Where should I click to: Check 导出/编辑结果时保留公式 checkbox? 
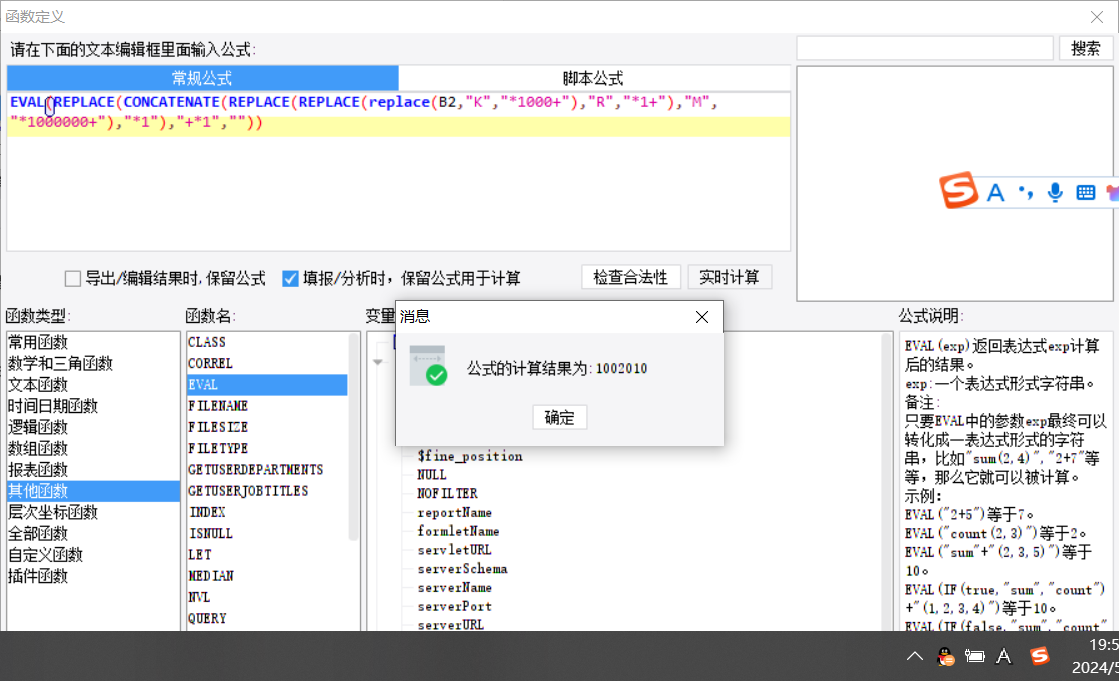(73, 278)
